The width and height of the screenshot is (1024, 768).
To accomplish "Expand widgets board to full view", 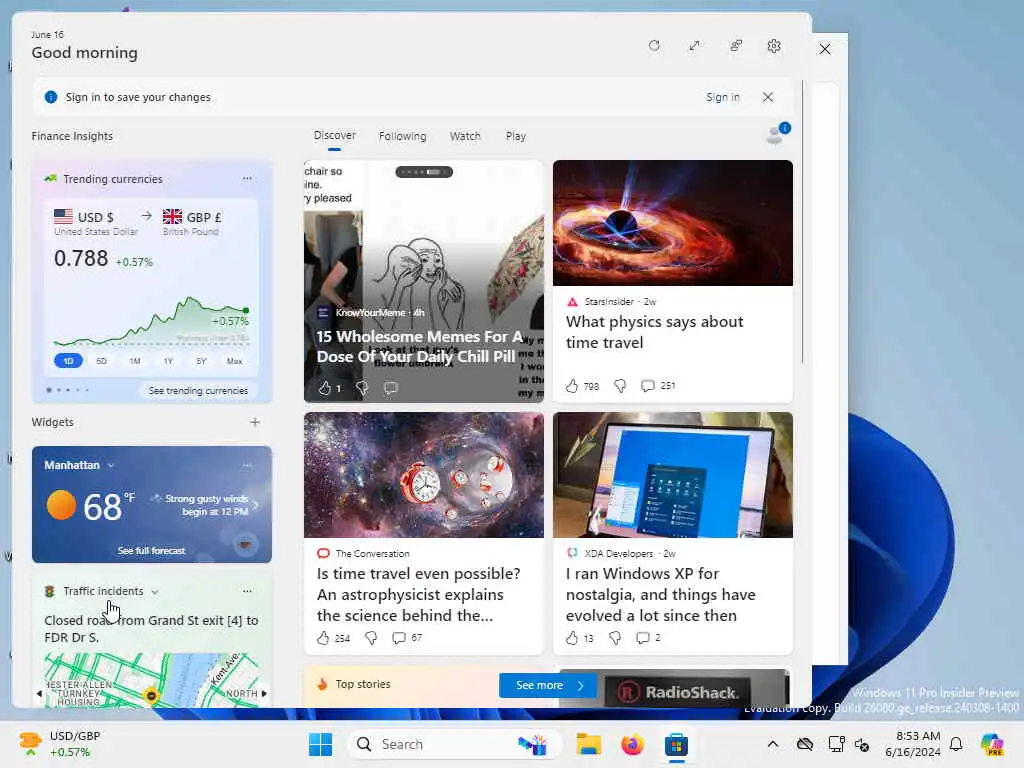I will coord(694,46).
